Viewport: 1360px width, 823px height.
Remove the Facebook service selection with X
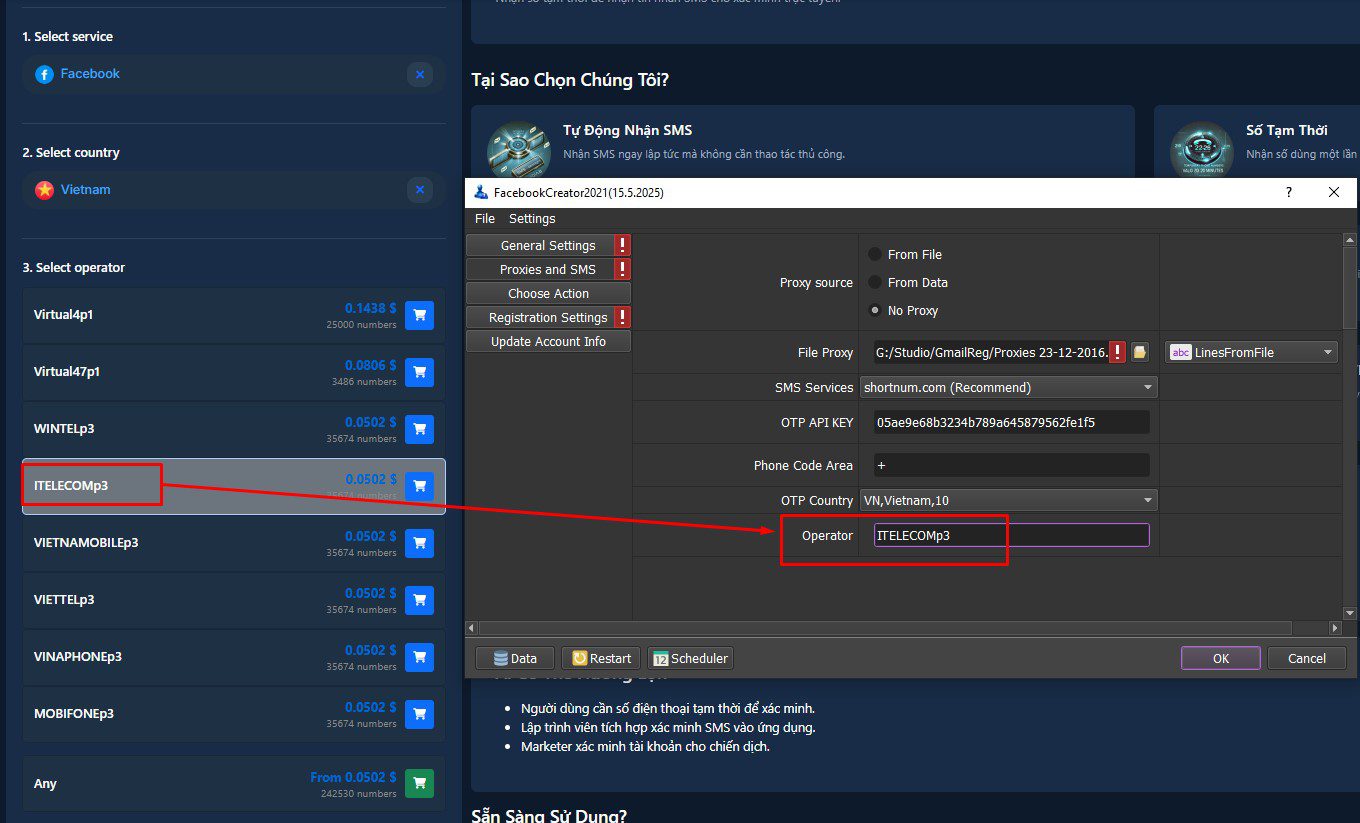420,74
